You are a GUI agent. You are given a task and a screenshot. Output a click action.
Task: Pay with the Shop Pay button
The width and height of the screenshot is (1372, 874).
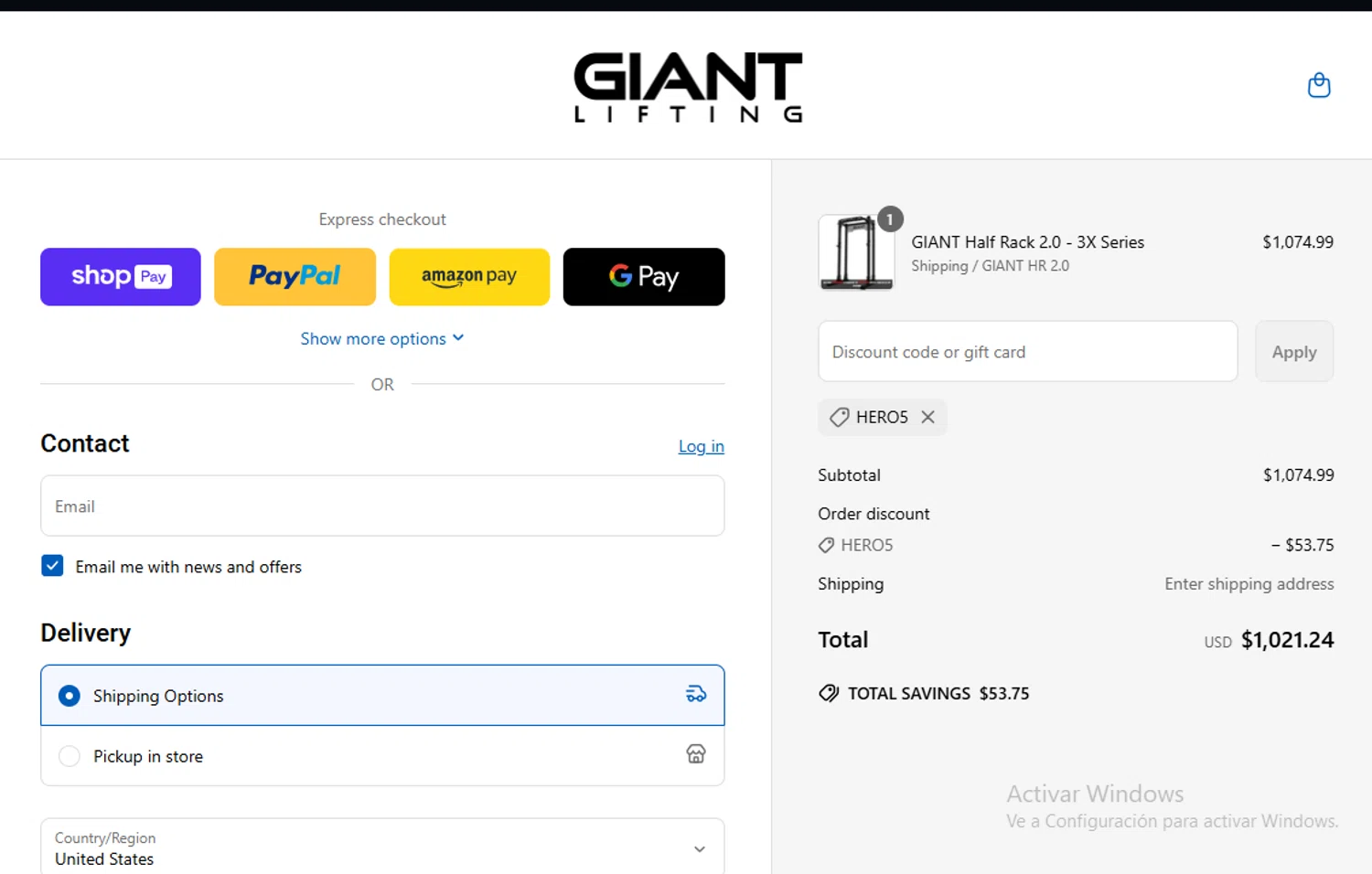pyautogui.click(x=121, y=276)
